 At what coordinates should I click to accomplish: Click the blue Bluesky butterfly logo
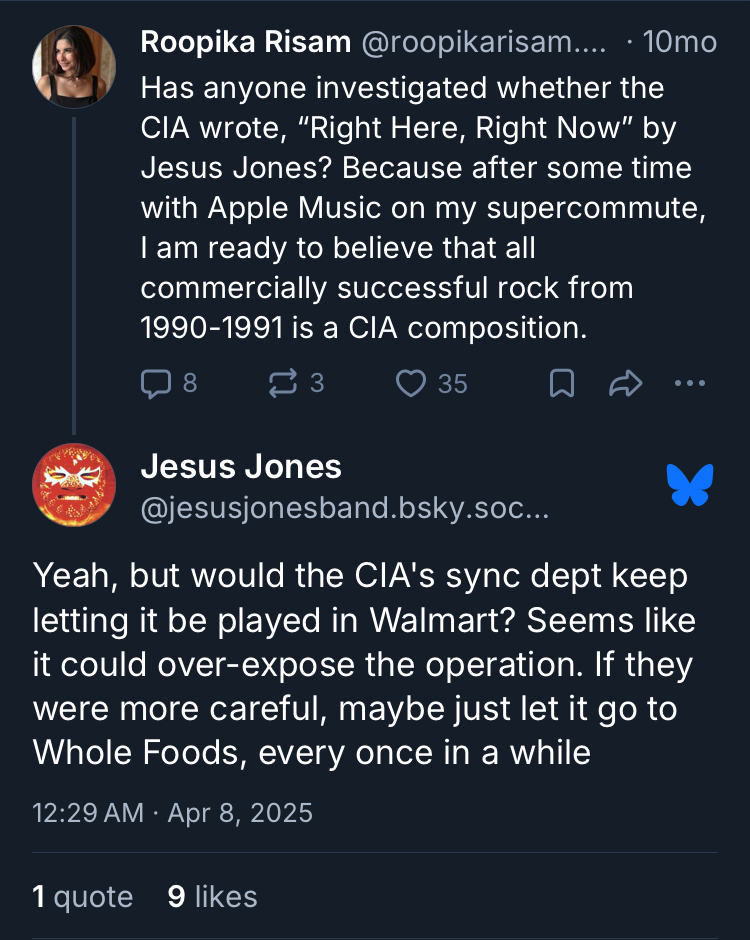(x=690, y=485)
